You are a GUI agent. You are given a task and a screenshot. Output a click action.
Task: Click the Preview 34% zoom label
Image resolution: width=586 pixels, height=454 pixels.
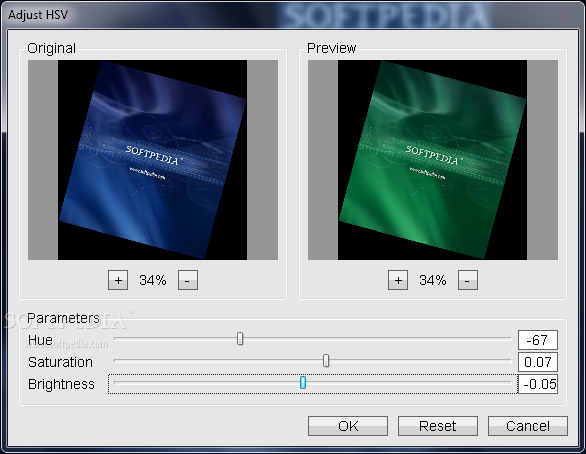tap(432, 280)
